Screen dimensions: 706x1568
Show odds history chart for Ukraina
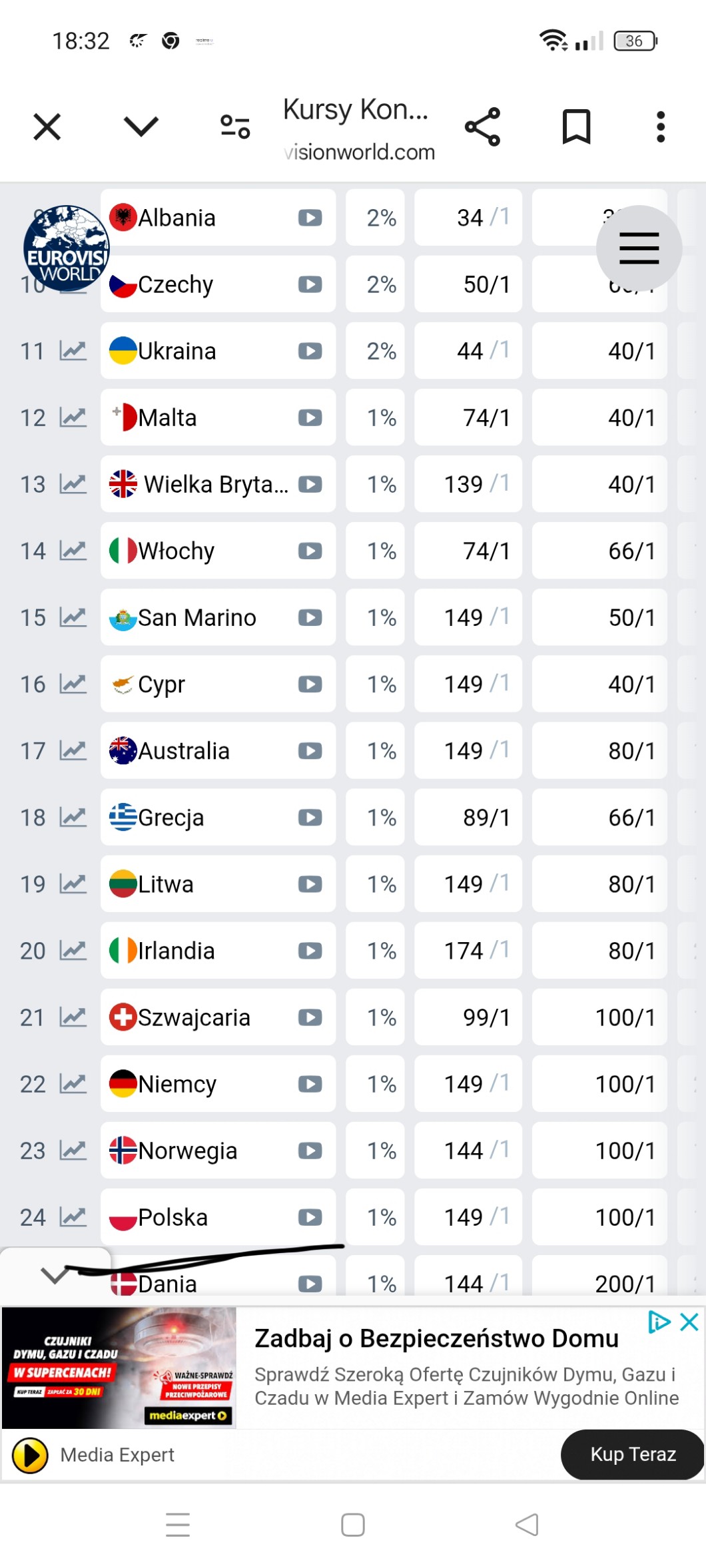(73, 351)
